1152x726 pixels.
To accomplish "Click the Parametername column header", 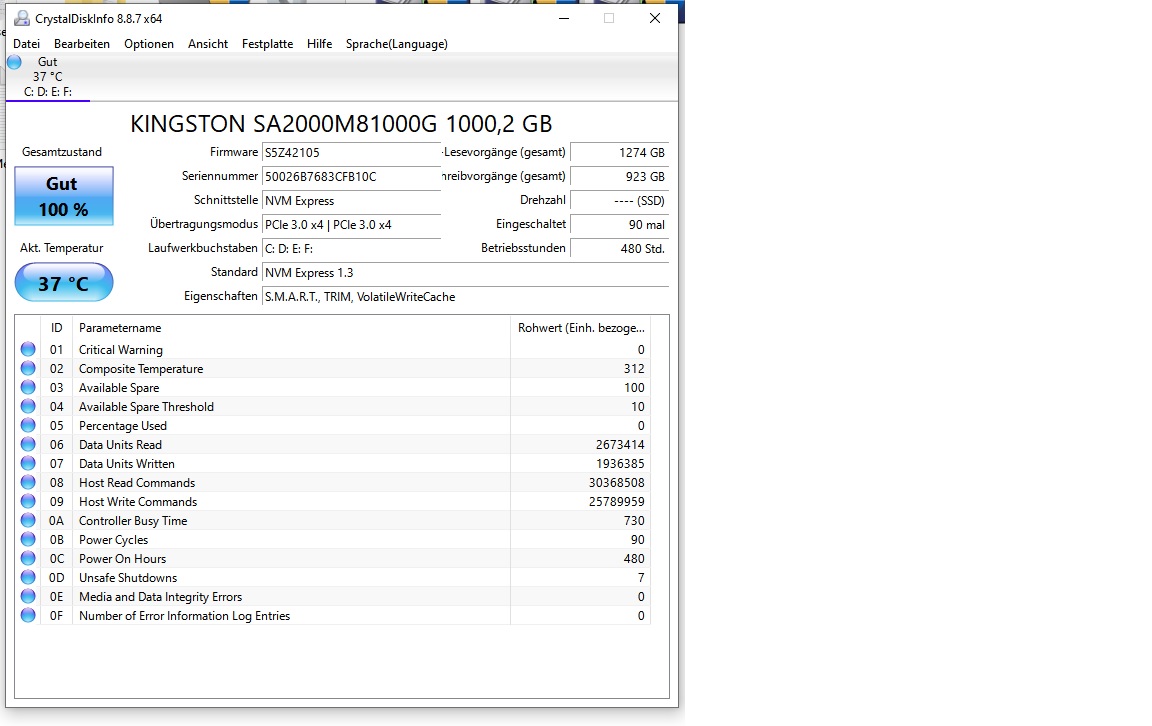I will tap(291, 328).
